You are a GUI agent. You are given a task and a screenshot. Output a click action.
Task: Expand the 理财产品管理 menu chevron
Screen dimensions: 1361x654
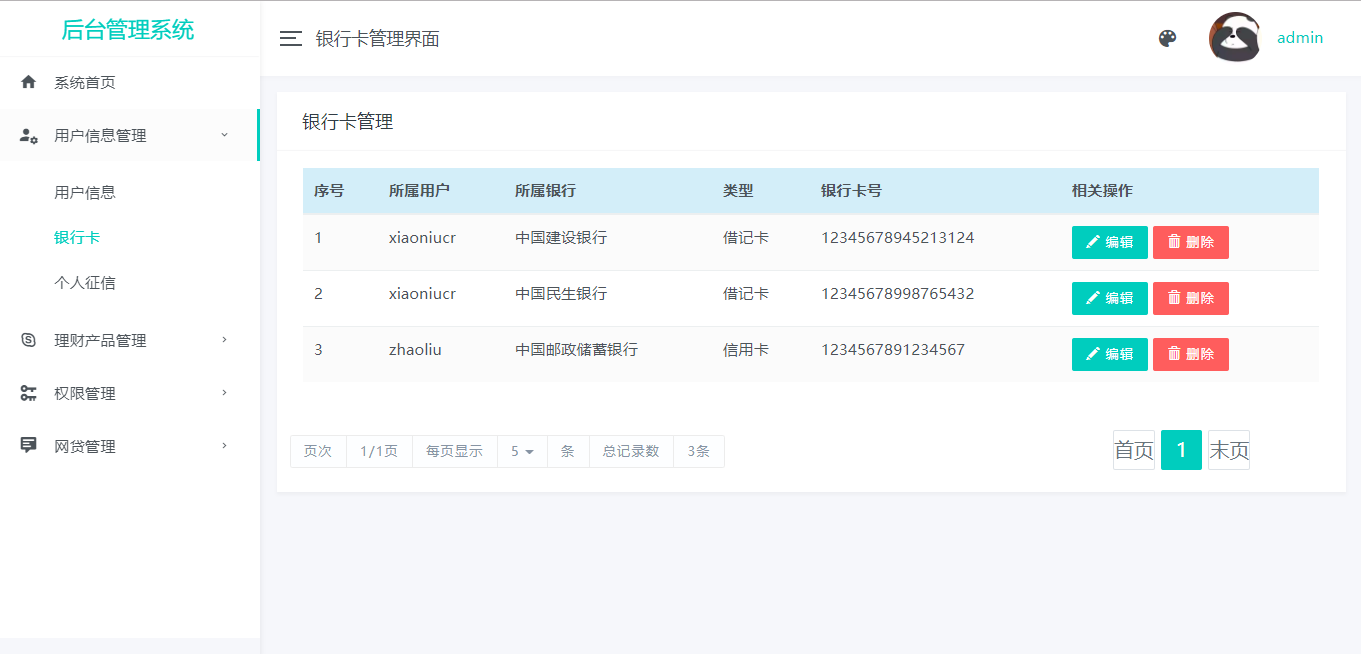tap(224, 339)
